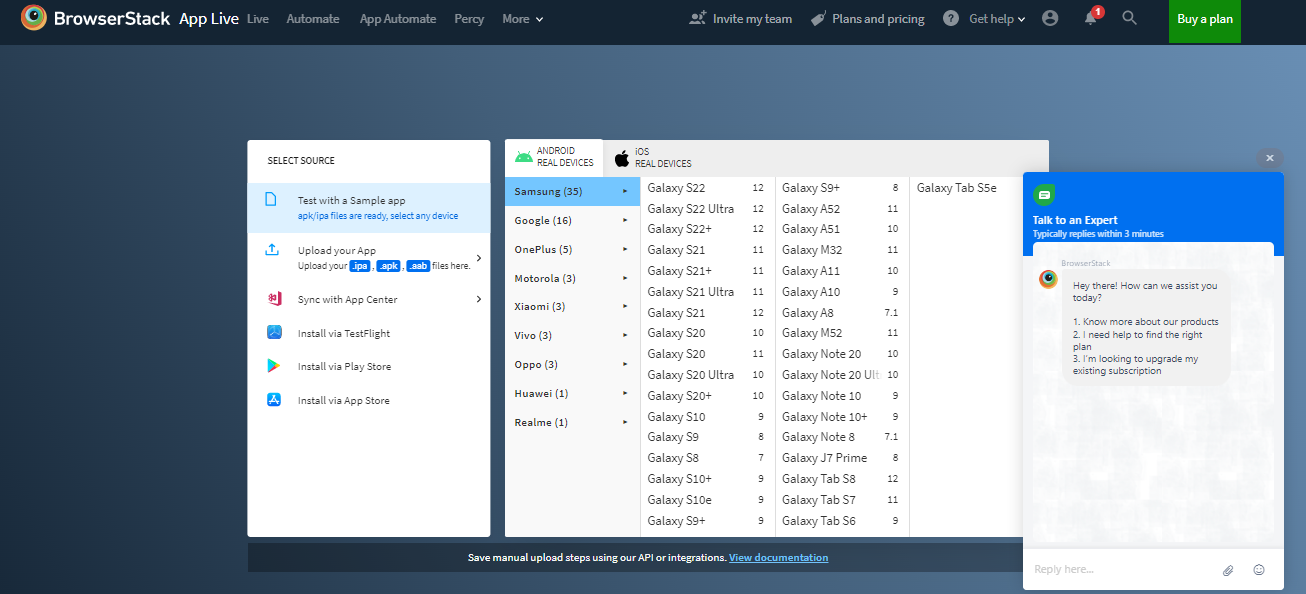Open the Huawei (1) brand list
Screen dimensions: 1306x594
(x=572, y=393)
